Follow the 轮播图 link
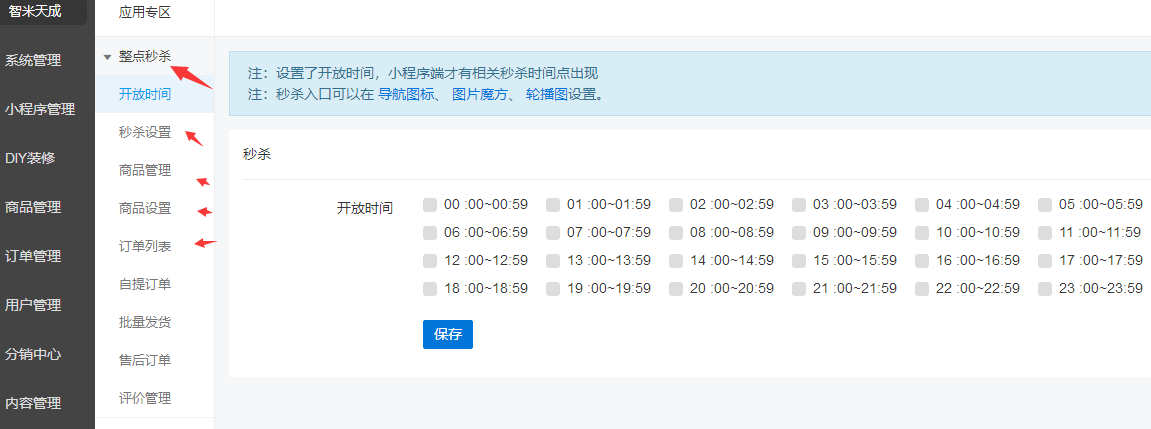The width and height of the screenshot is (1151, 429). coord(545,95)
